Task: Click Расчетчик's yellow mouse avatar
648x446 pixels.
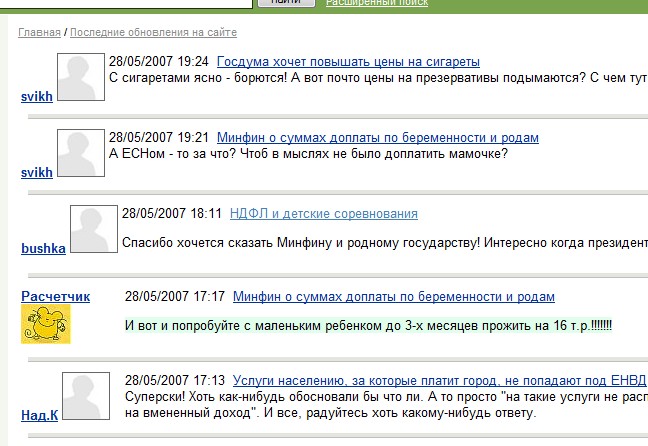Action: [46, 324]
